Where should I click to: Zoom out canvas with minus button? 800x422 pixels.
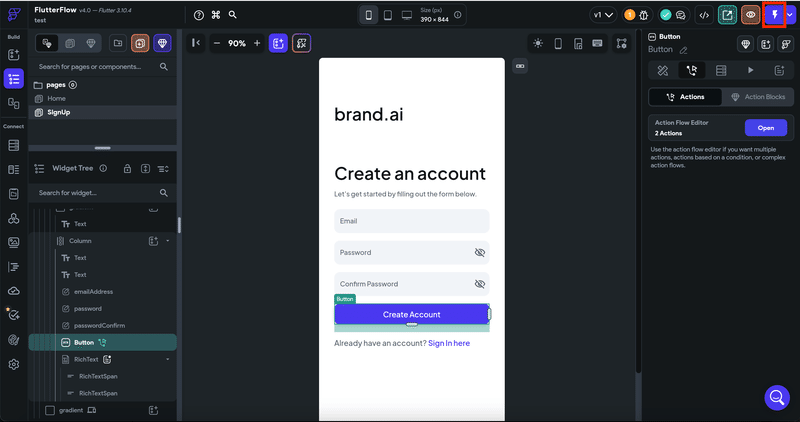(217, 43)
